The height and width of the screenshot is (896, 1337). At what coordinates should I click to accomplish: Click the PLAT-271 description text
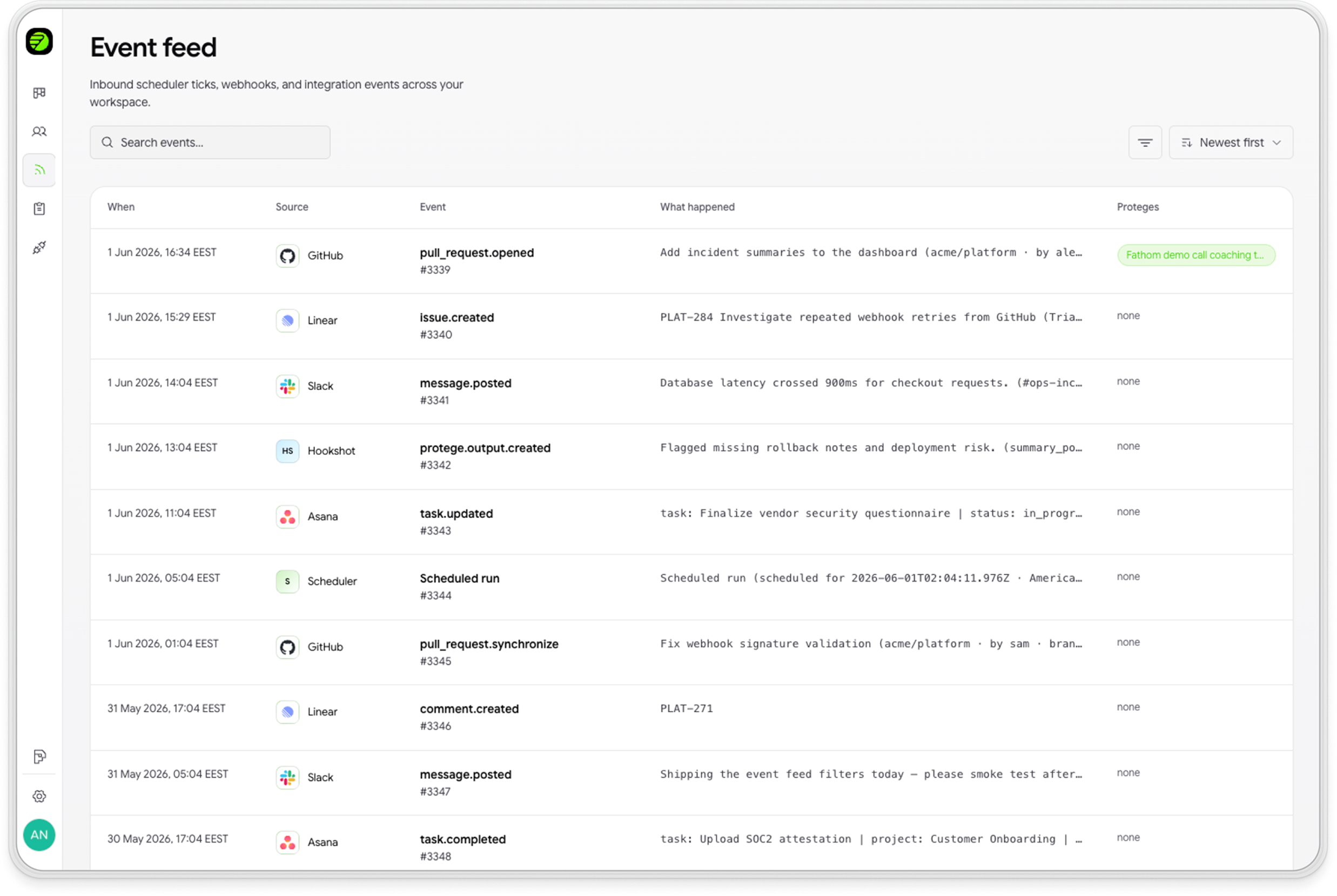tap(686, 709)
